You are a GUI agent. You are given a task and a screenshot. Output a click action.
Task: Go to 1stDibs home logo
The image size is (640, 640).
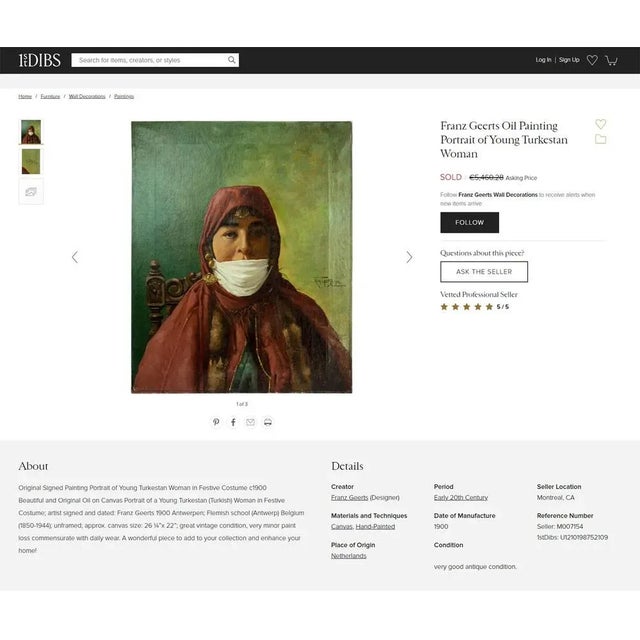click(40, 60)
